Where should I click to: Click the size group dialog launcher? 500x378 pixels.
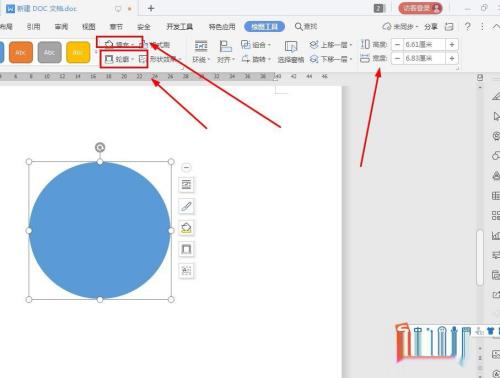(x=458, y=68)
